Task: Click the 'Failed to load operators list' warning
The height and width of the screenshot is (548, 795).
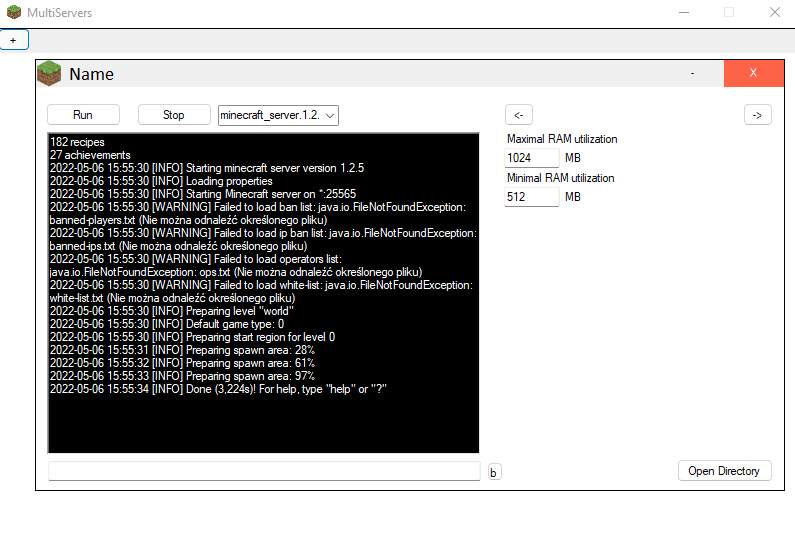Action: tap(236, 265)
